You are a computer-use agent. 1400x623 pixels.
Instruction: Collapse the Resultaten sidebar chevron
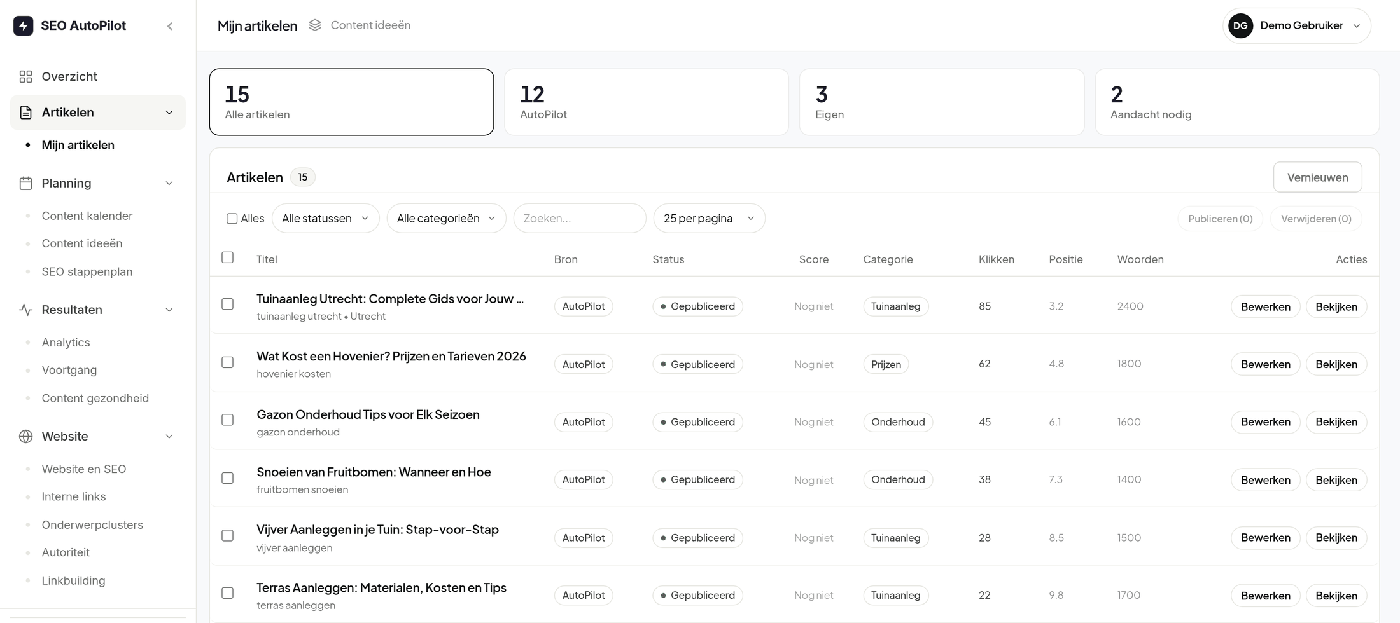pos(169,310)
